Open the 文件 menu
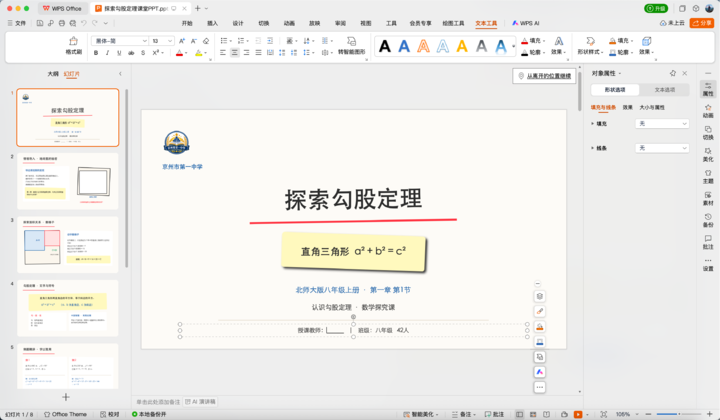The width and height of the screenshot is (720, 420). pos(17,23)
